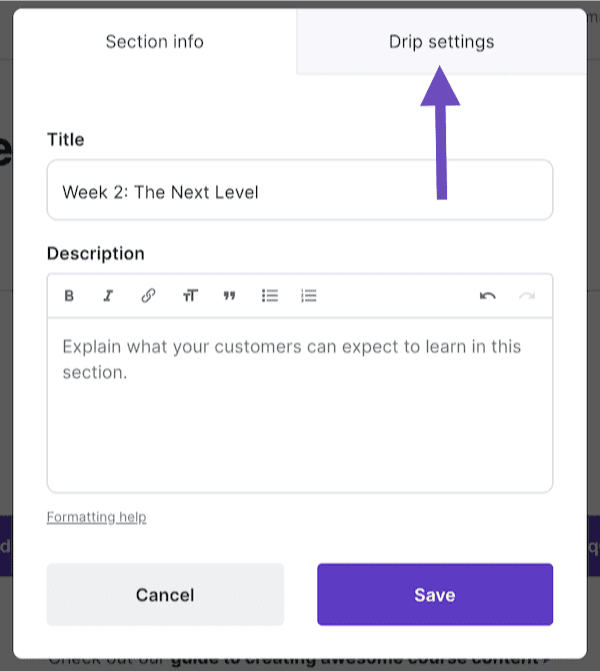Screen dimensions: 600x671
Task: Click the Save button
Action: click(x=435, y=594)
